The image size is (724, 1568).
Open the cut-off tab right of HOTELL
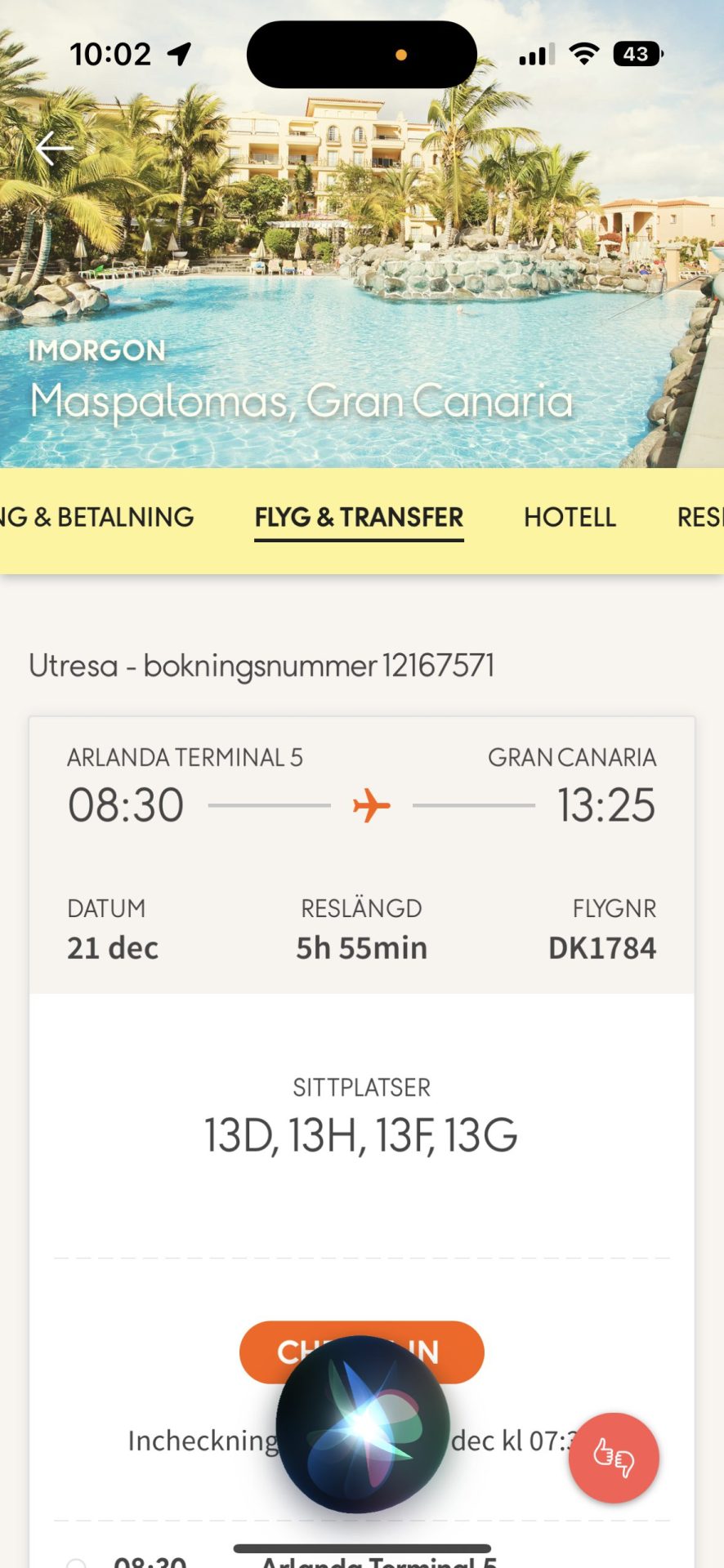click(699, 518)
